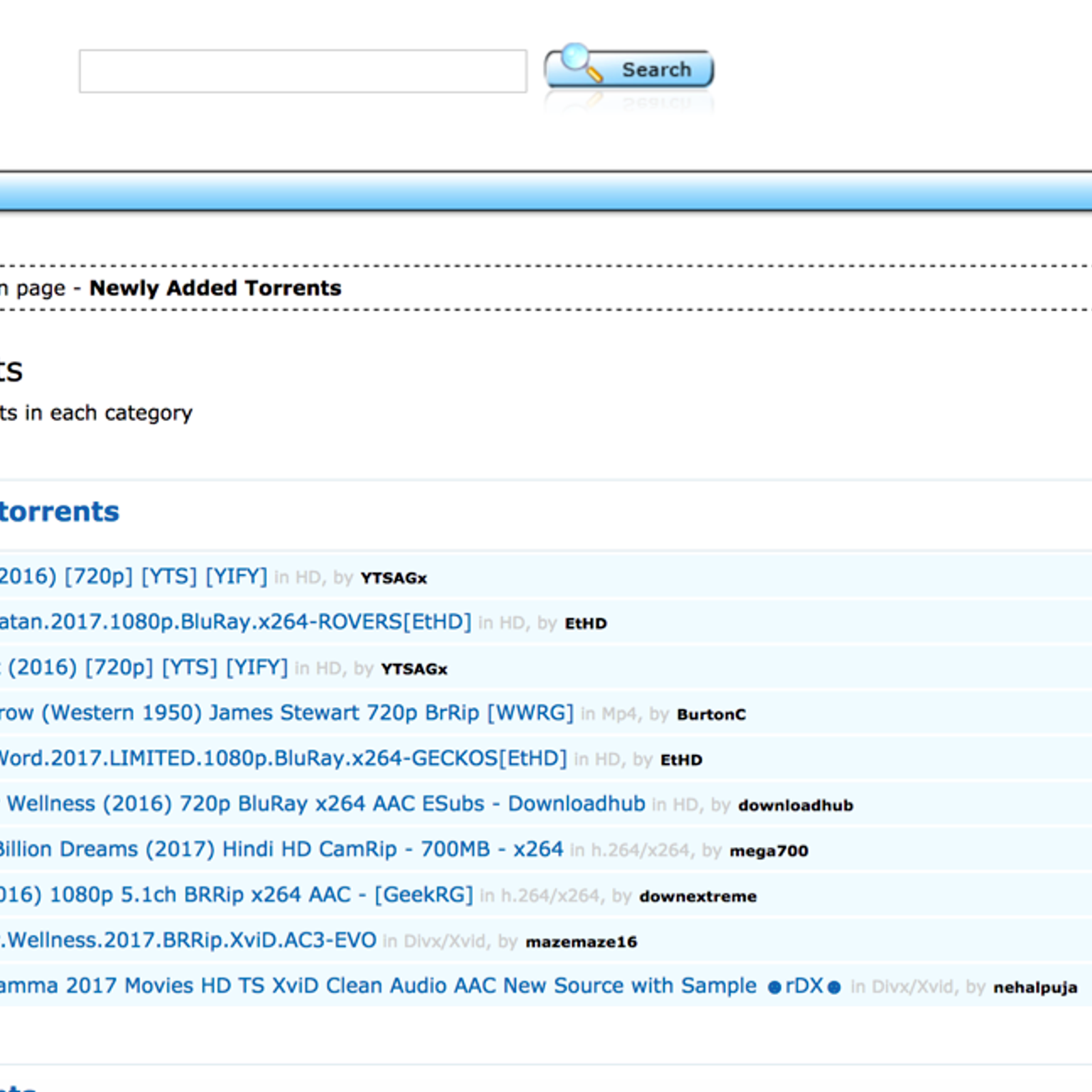Open the '(2016) [720p] [YTS] [YIFY]' third row torrent
This screenshot has height=1092, width=1092.
(144, 667)
